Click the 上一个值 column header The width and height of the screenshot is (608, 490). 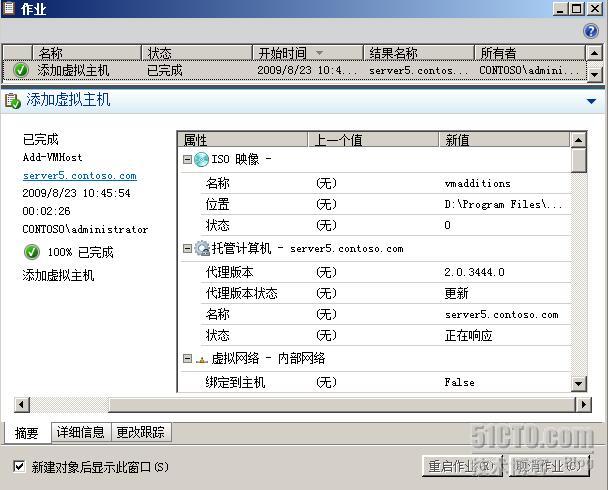[373, 140]
